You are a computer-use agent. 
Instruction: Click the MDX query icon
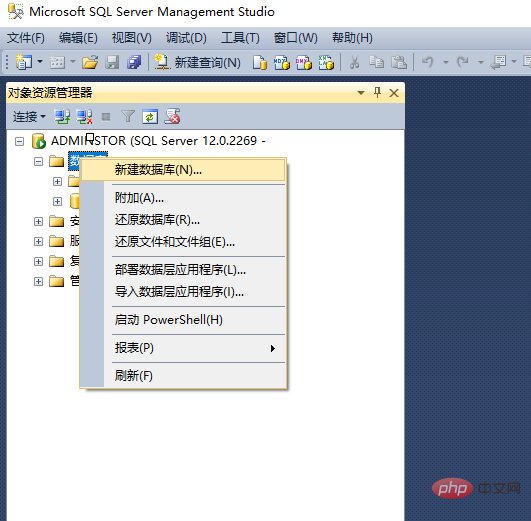pos(282,62)
